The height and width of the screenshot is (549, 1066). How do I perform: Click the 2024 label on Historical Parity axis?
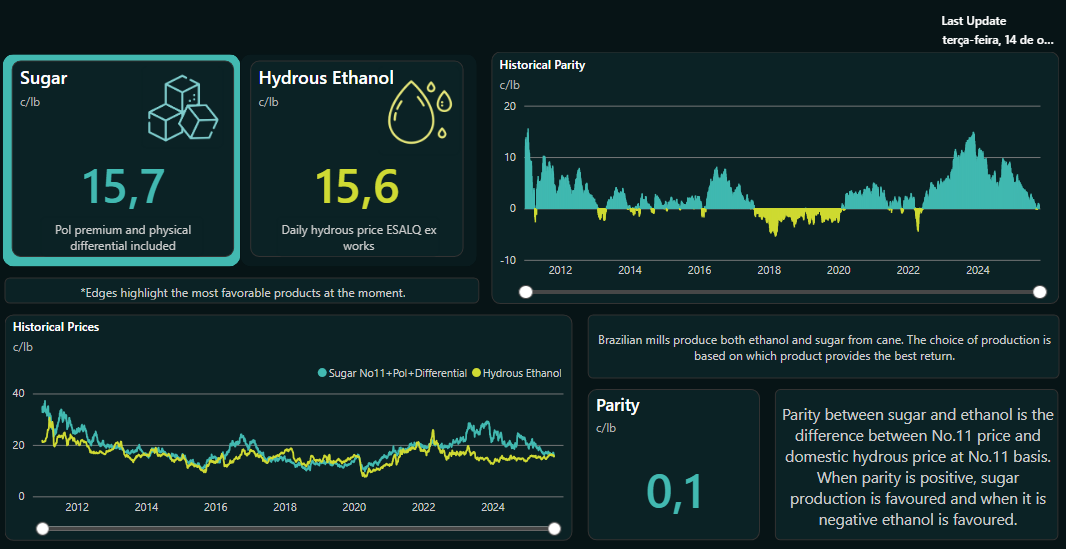click(977, 271)
